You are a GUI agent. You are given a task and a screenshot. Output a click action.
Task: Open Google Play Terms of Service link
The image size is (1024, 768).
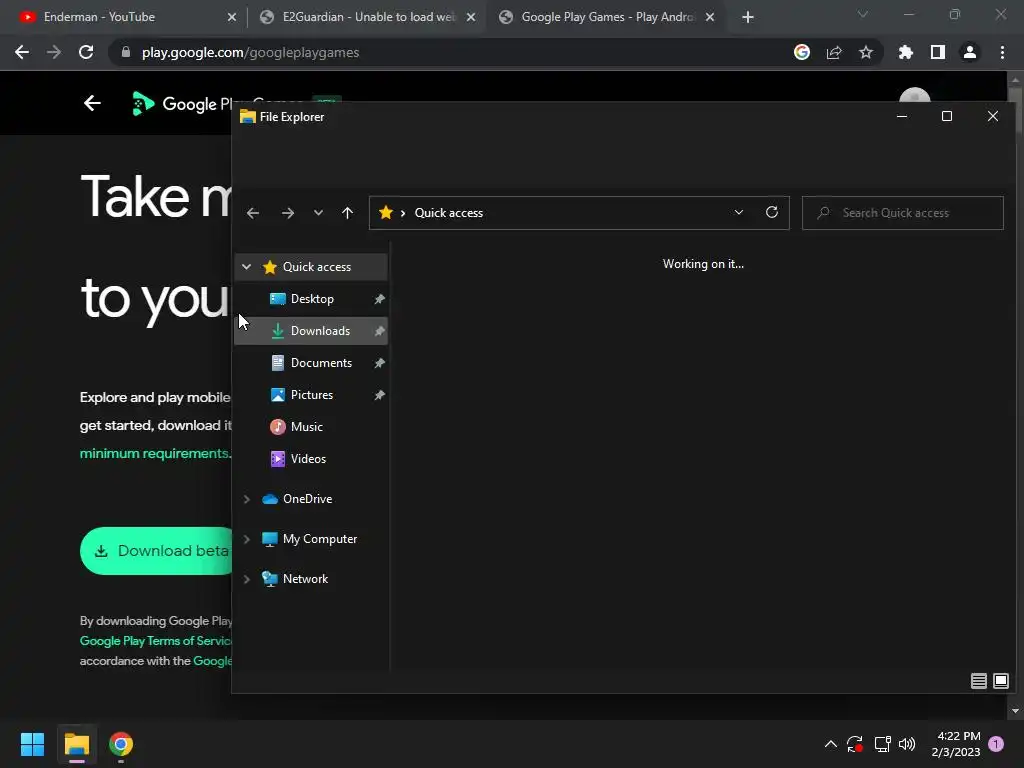click(x=156, y=641)
